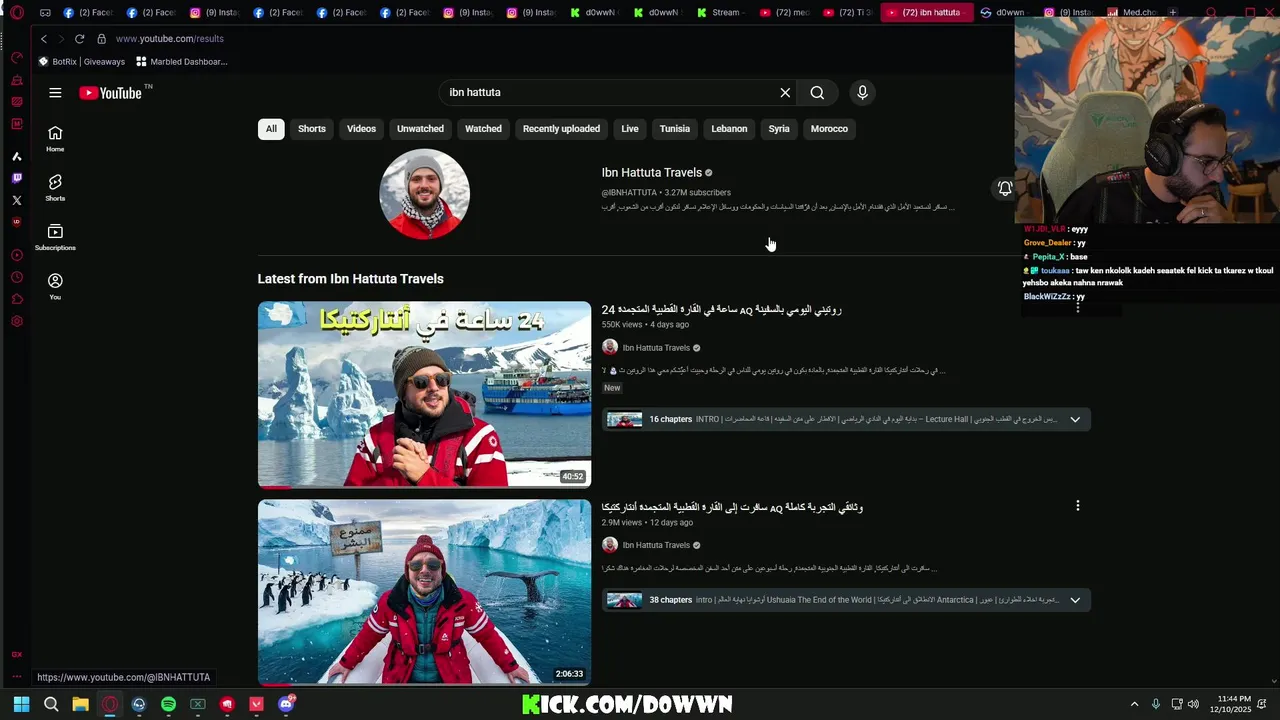Open Spotify from the taskbar
Image resolution: width=1280 pixels, height=720 pixels.
(x=168, y=704)
